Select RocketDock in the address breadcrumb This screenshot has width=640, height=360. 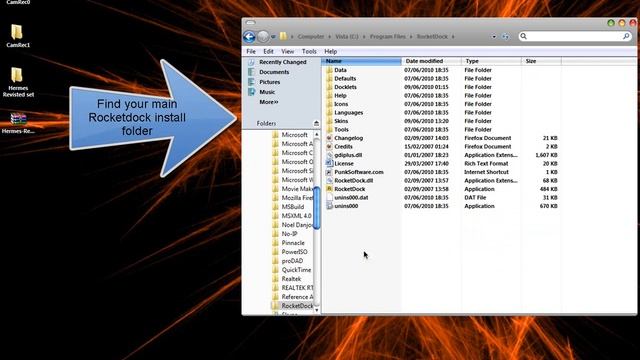[432, 37]
